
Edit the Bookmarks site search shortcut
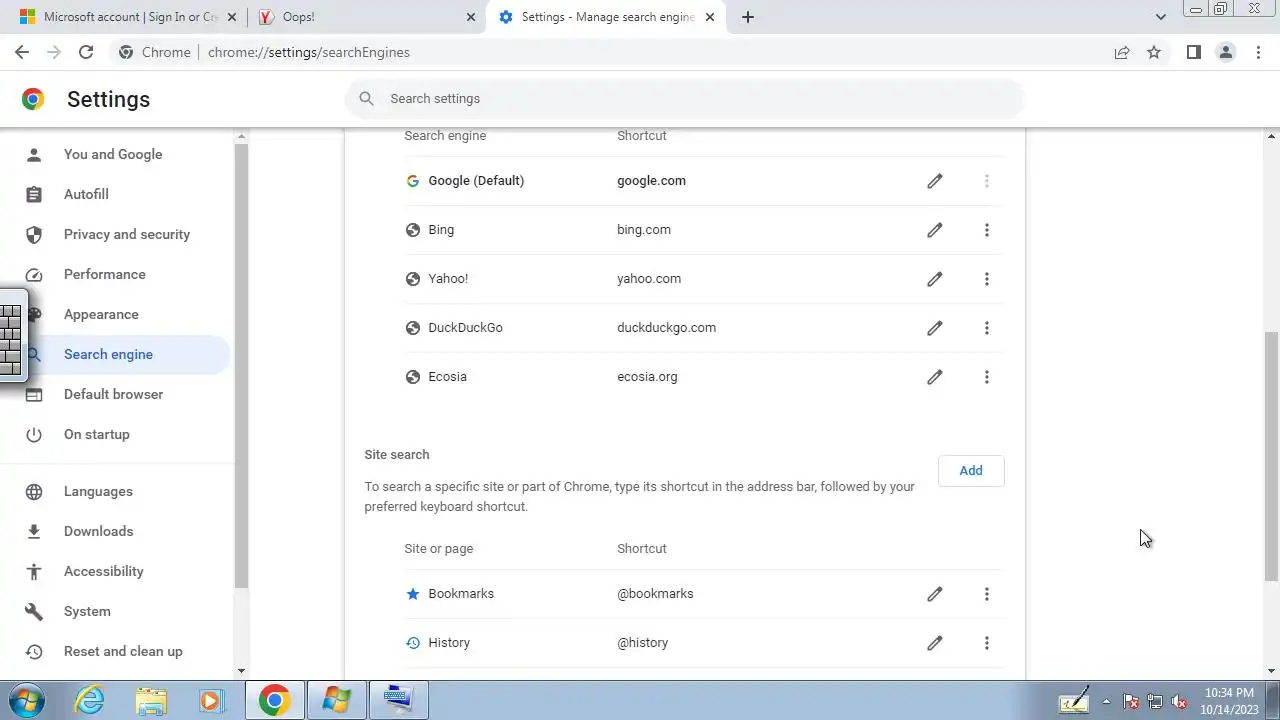934,594
